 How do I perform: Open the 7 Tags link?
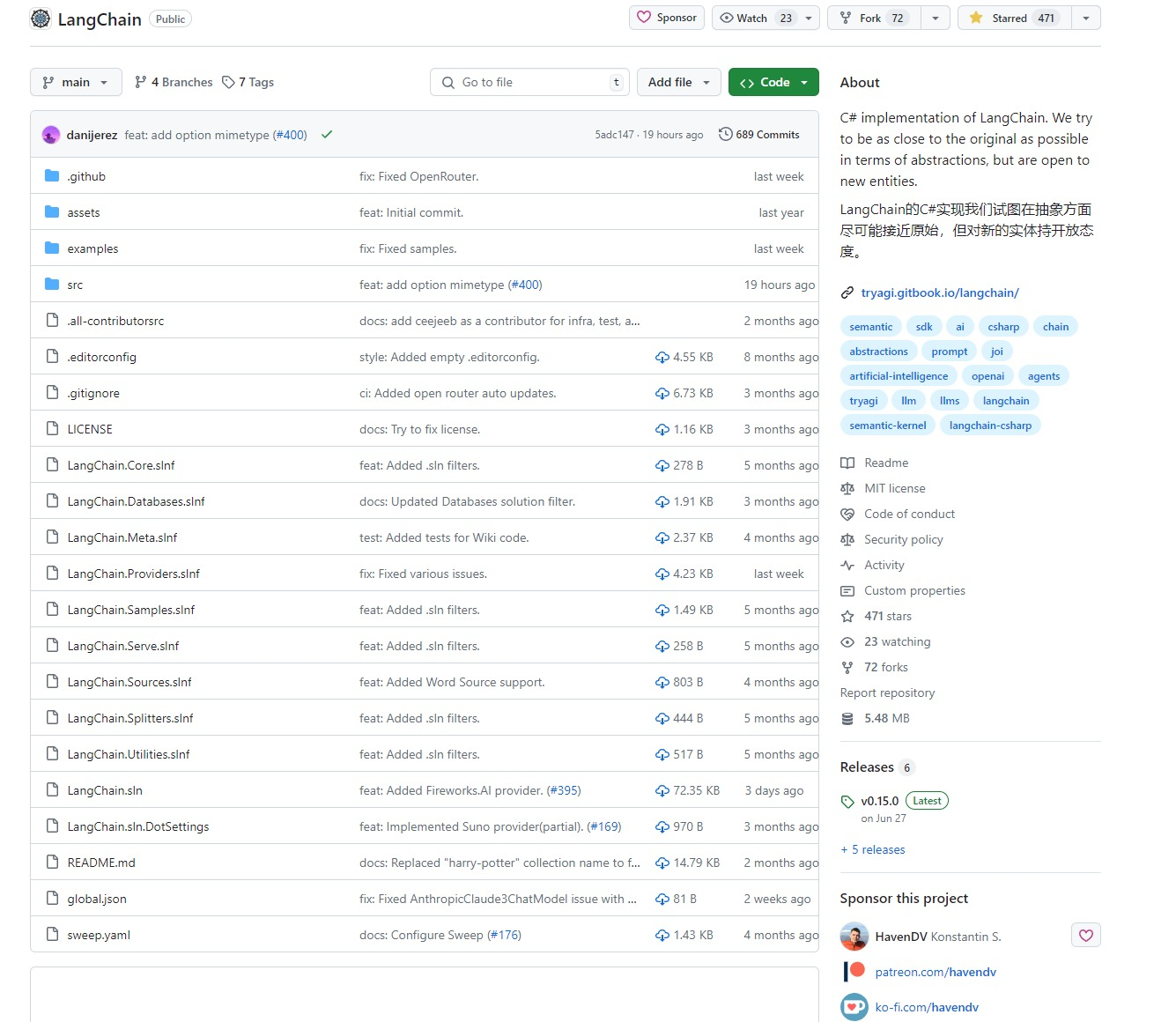point(248,82)
